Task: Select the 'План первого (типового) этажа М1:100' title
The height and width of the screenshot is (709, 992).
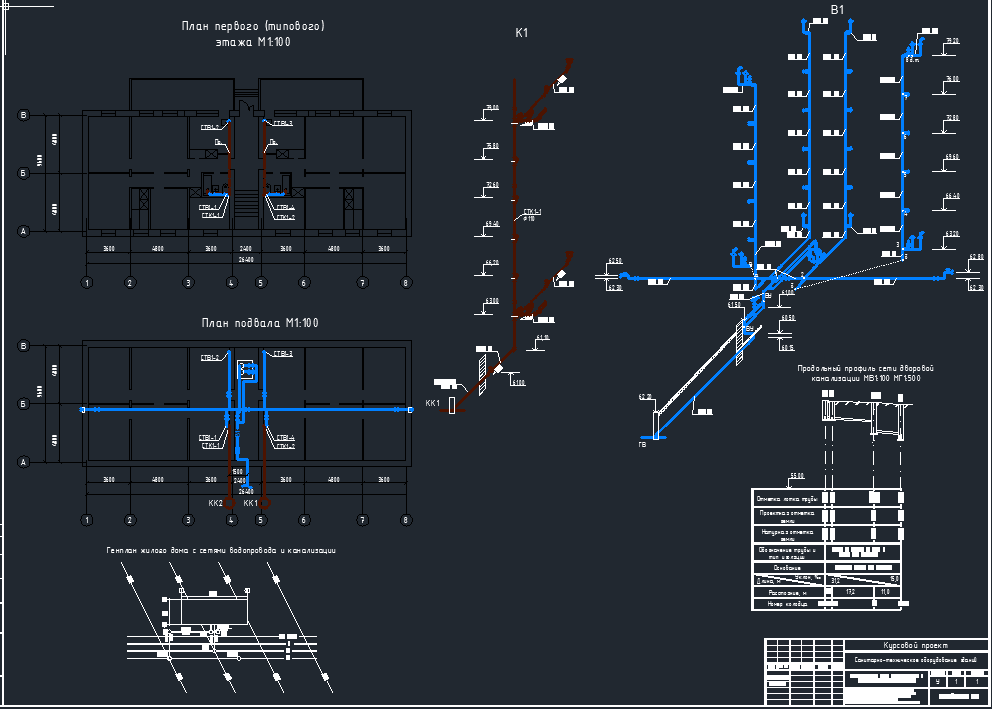Action: (253, 34)
